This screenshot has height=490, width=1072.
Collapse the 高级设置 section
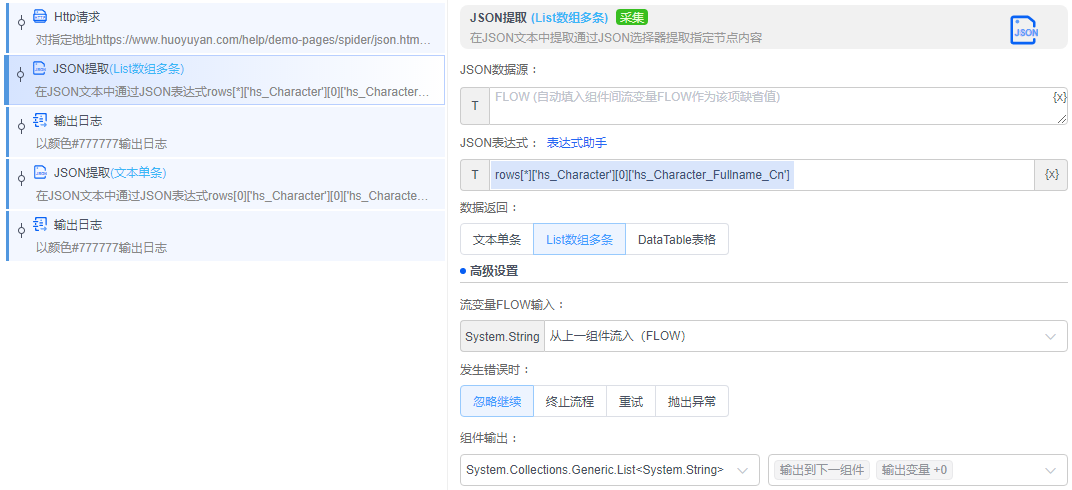coord(490,271)
